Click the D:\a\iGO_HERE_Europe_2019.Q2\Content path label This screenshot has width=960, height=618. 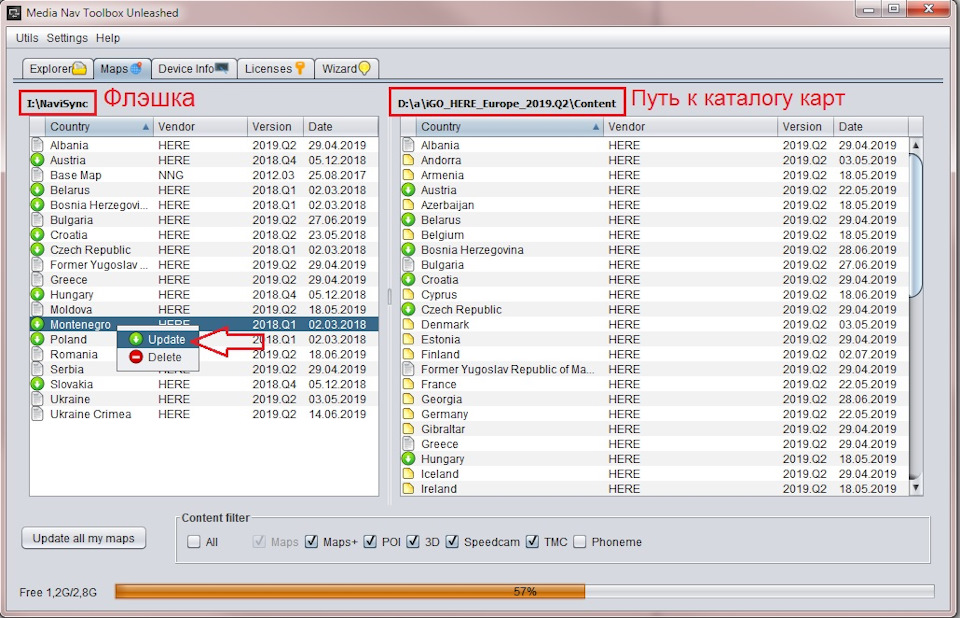click(507, 103)
